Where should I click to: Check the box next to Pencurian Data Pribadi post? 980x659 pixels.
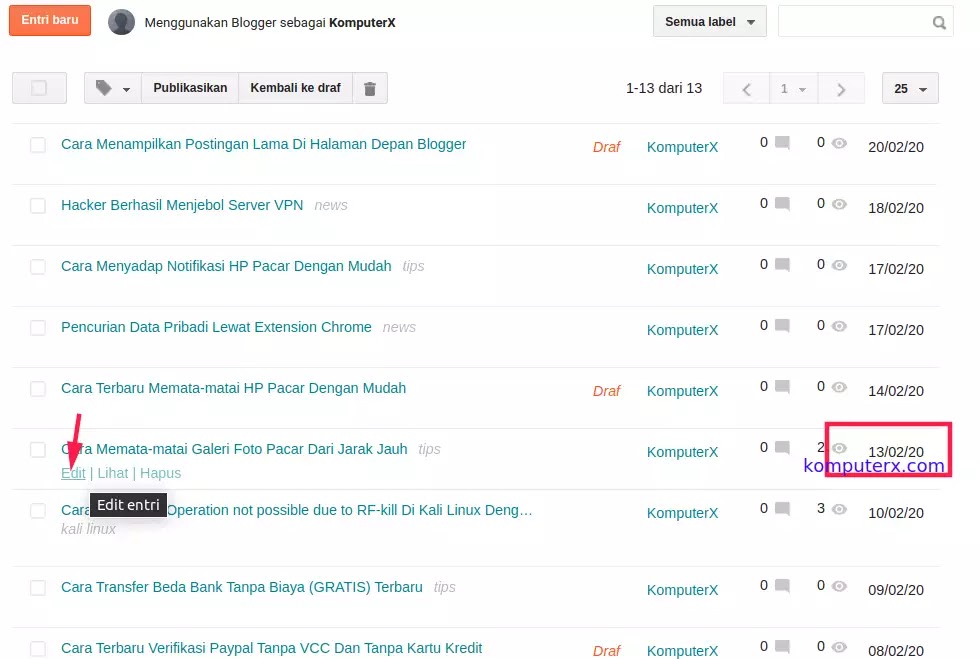38,326
